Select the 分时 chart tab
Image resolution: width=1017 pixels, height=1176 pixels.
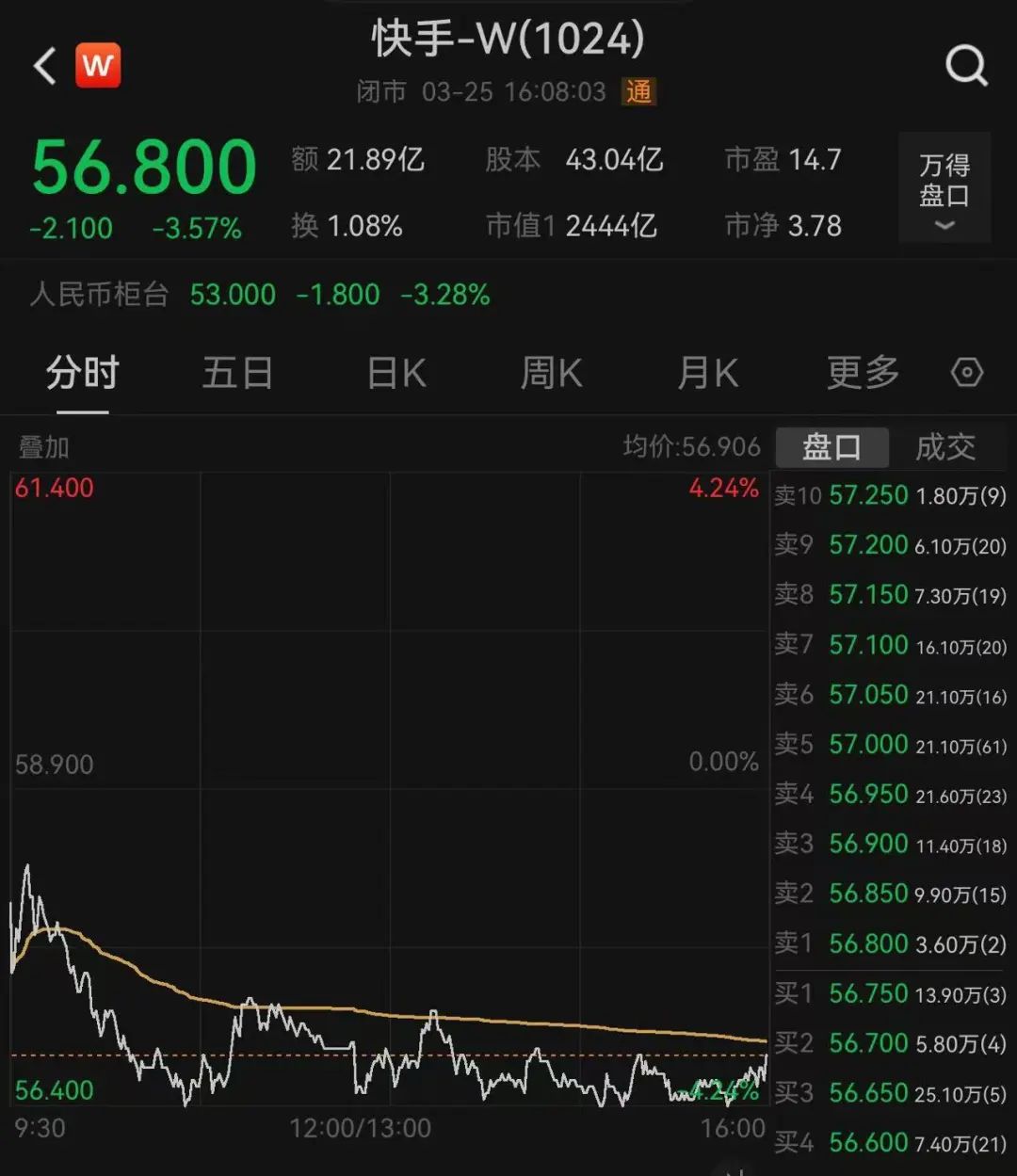pos(83,374)
